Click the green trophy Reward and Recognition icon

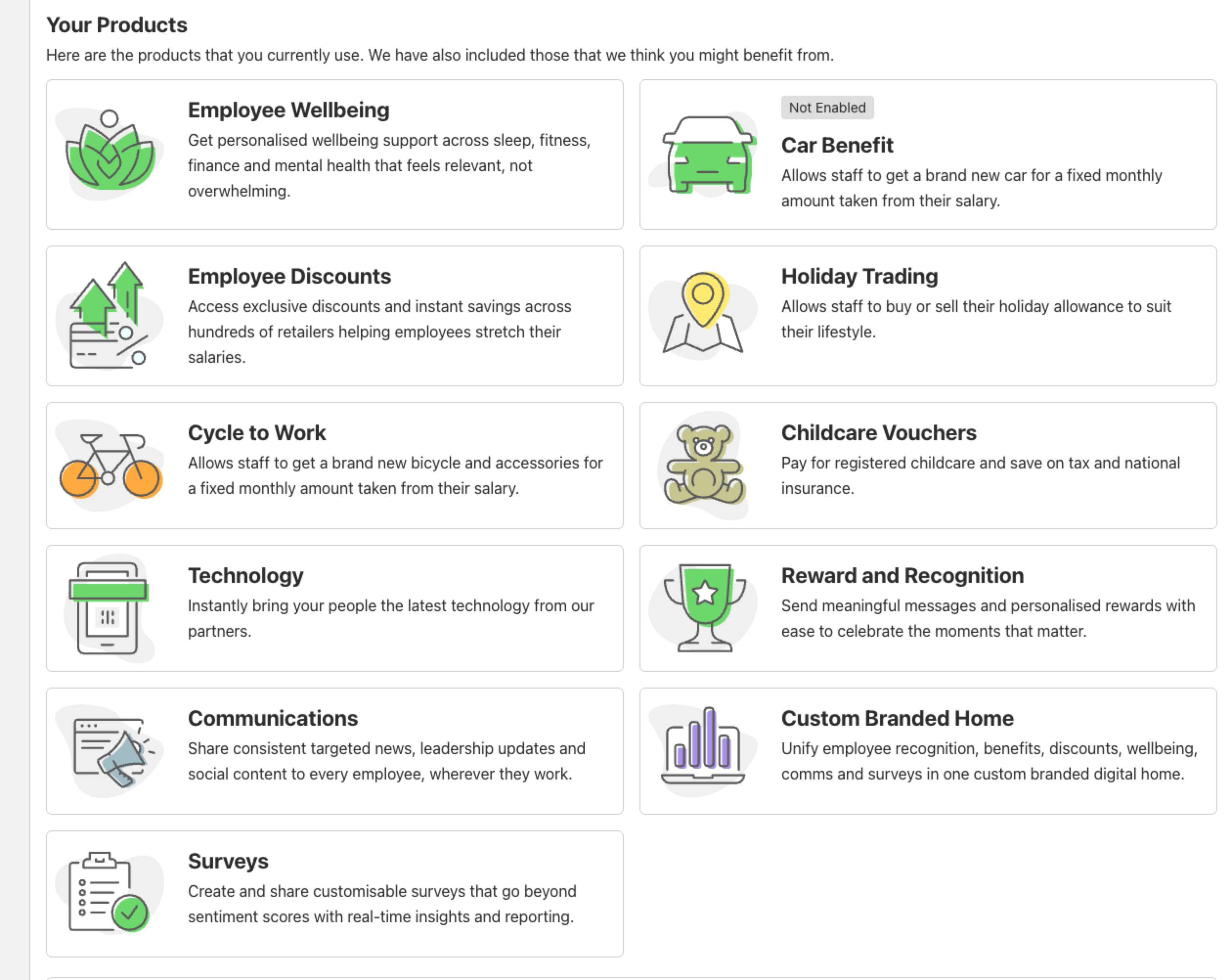(704, 608)
